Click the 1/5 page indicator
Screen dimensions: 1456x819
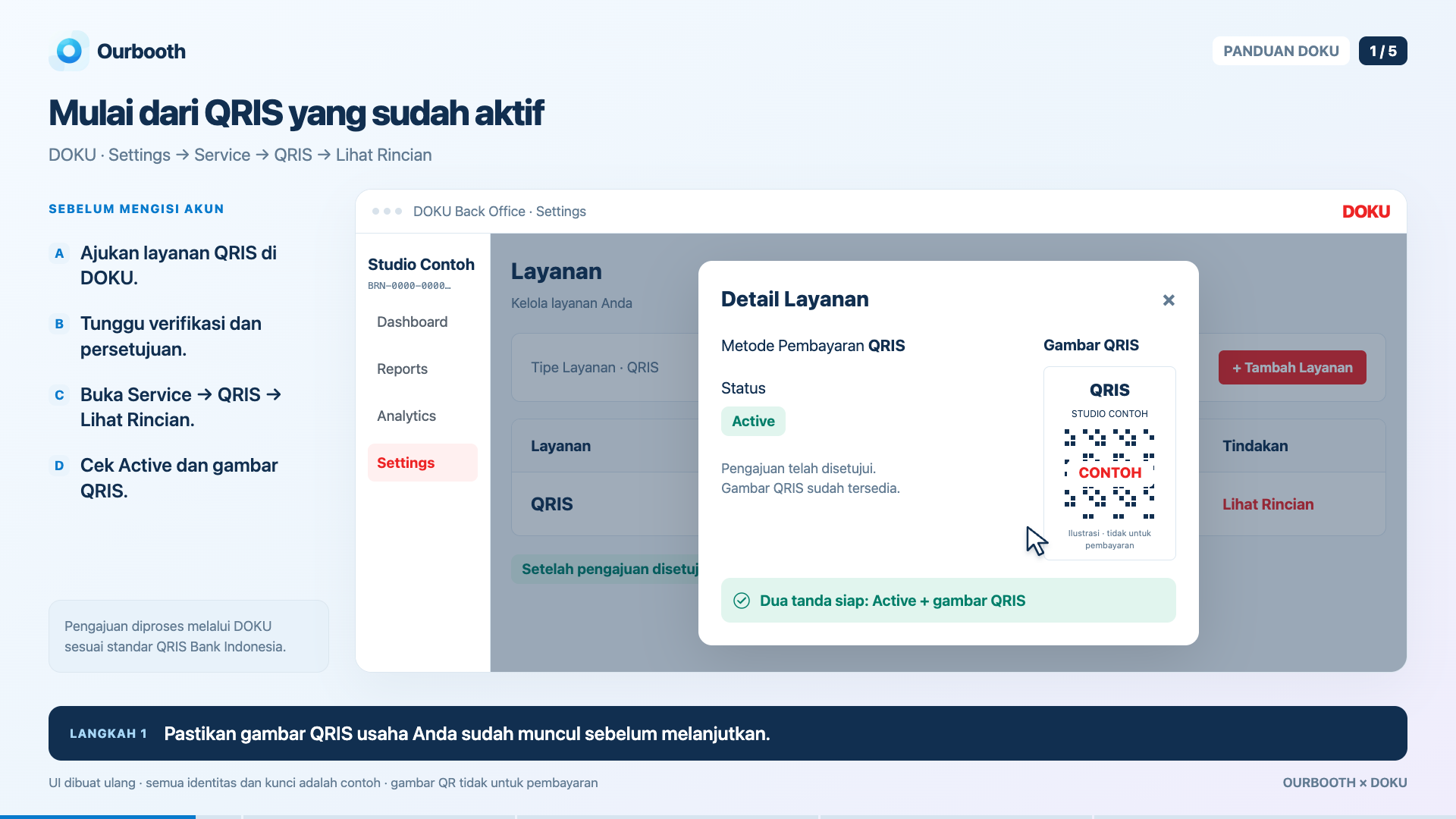pos(1382,51)
